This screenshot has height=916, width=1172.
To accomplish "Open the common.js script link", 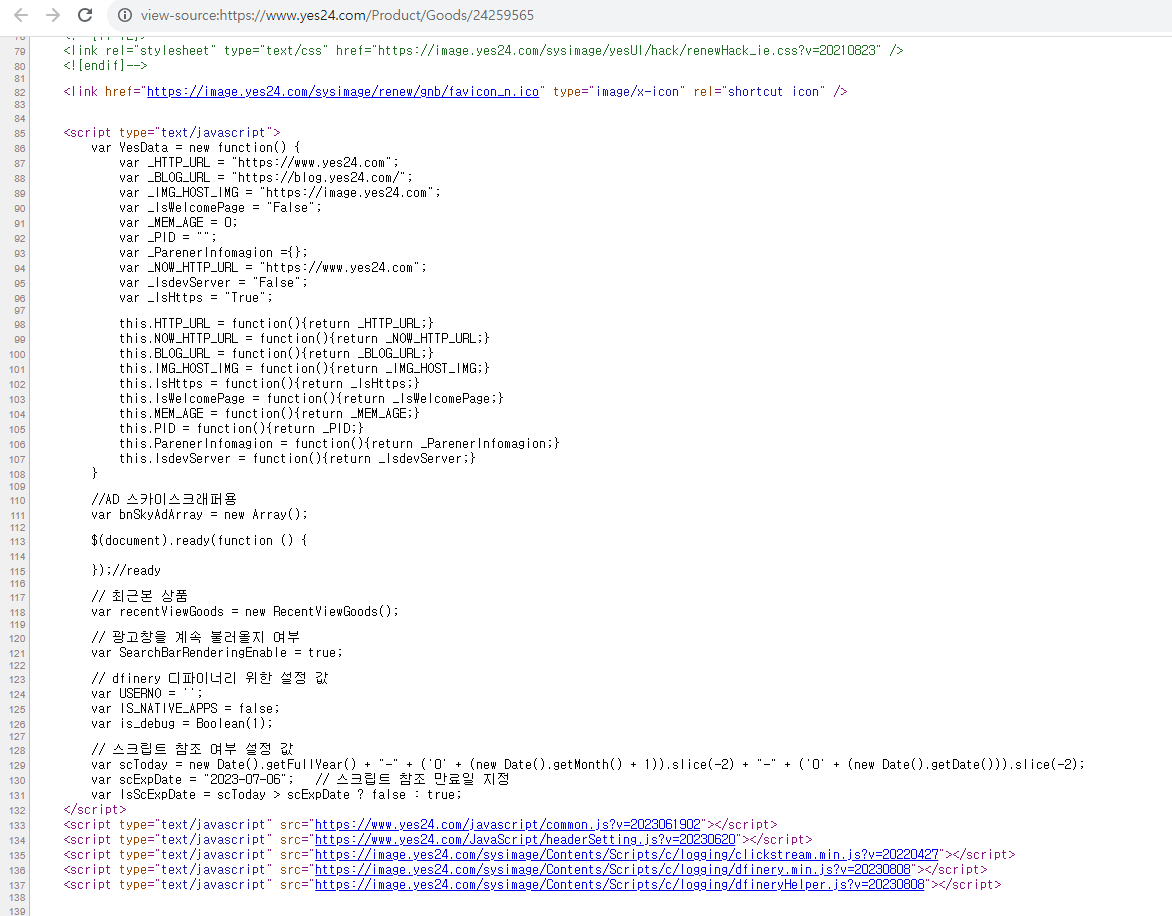I will (508, 825).
